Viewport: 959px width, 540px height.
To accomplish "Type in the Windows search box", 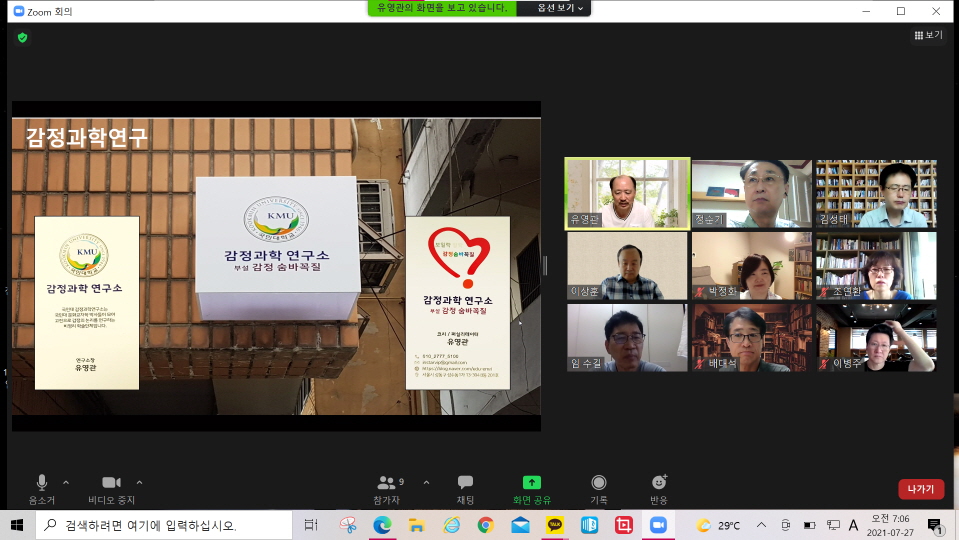I will [x=165, y=525].
